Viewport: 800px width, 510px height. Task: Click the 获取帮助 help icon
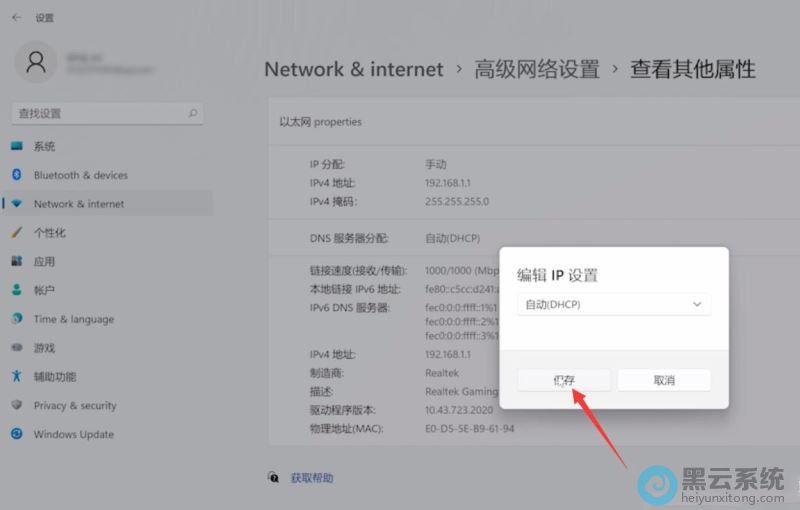(x=274, y=478)
